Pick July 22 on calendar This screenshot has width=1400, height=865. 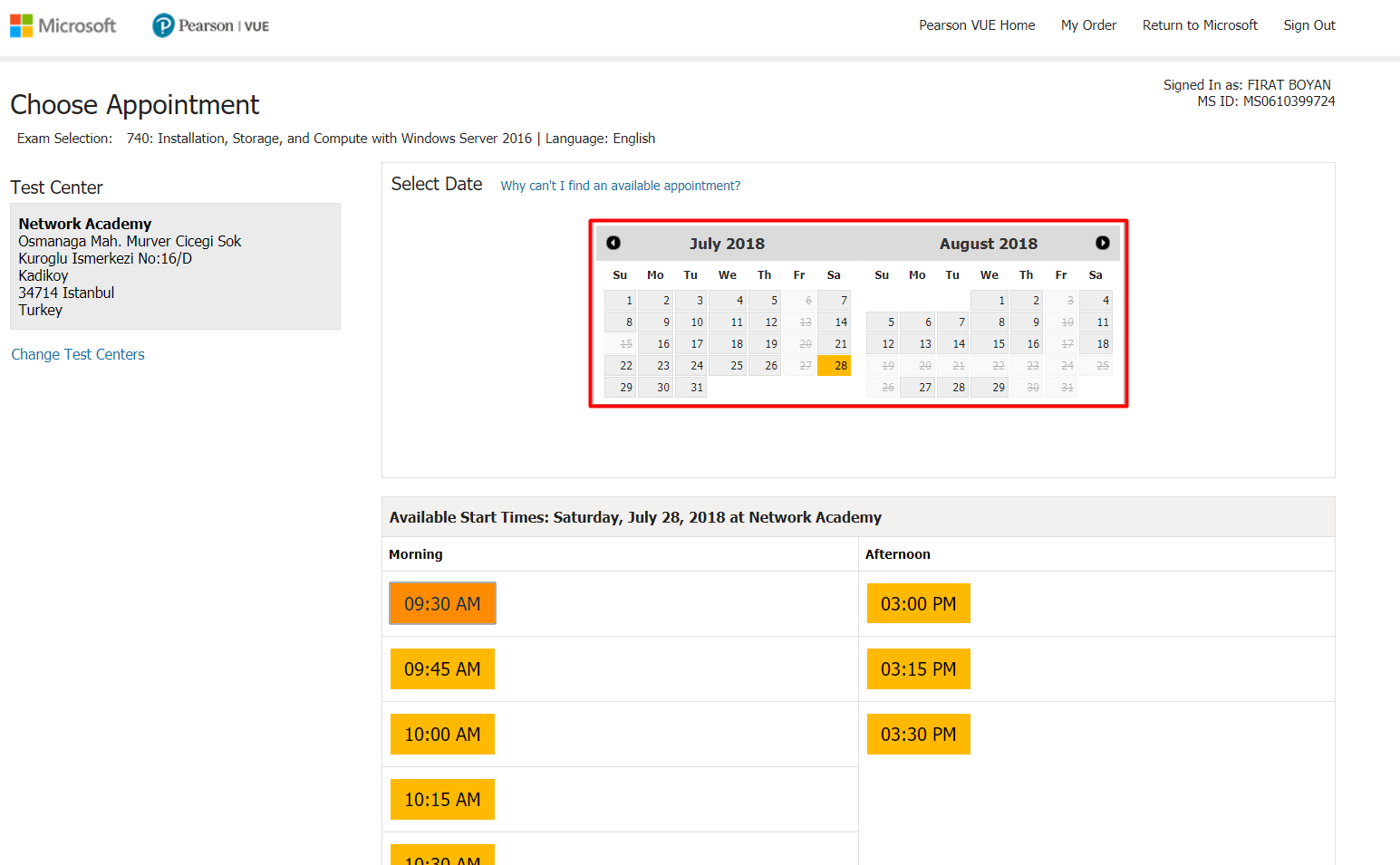(620, 365)
